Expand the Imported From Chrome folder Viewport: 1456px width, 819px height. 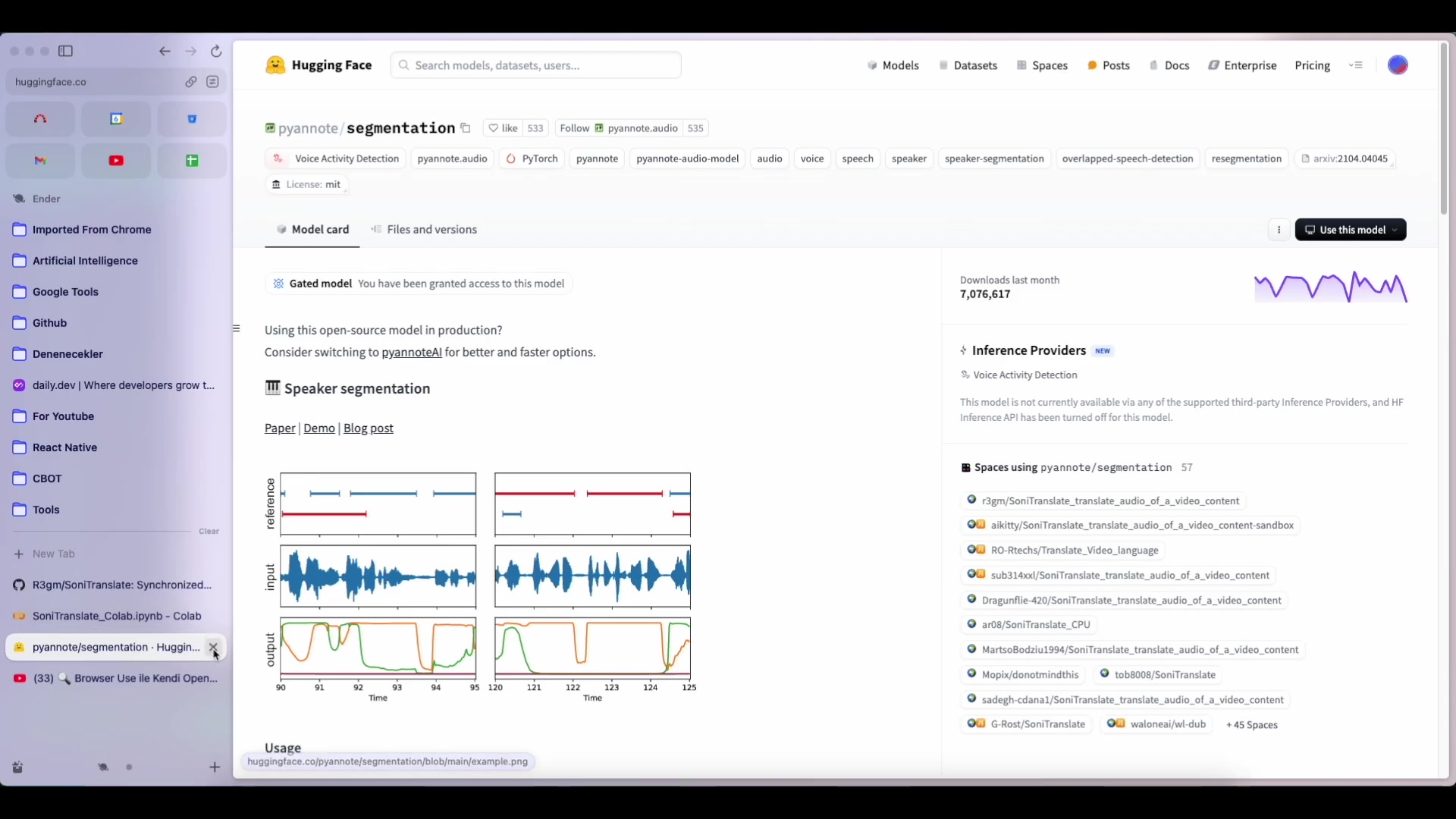click(x=116, y=230)
